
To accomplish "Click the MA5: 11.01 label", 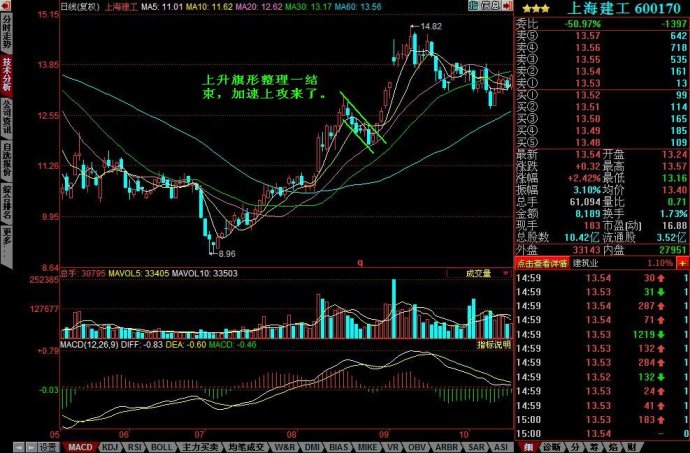I will (162, 7).
